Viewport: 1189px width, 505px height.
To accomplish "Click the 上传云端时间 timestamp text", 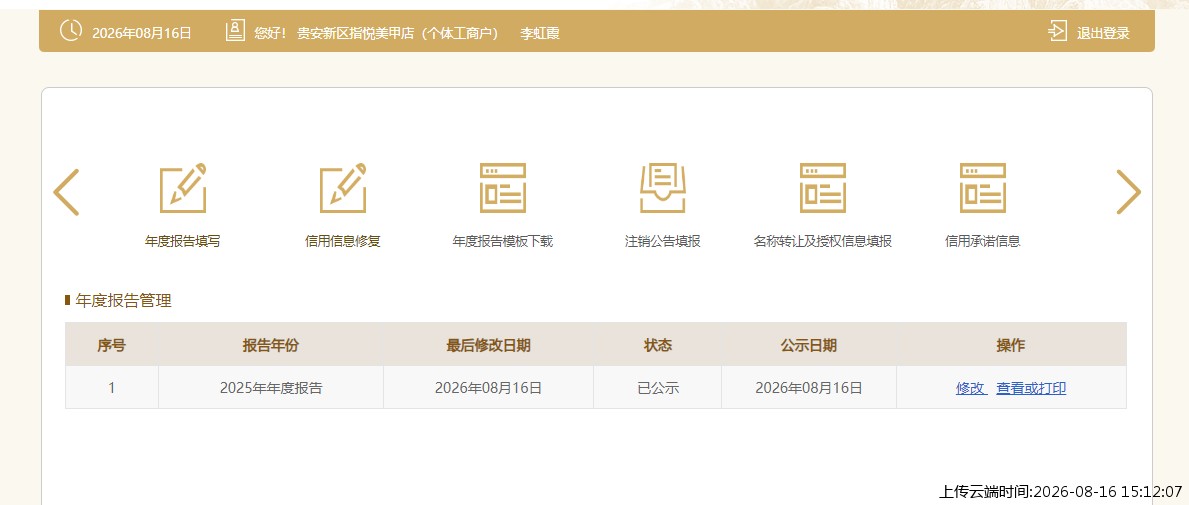I will point(1061,491).
